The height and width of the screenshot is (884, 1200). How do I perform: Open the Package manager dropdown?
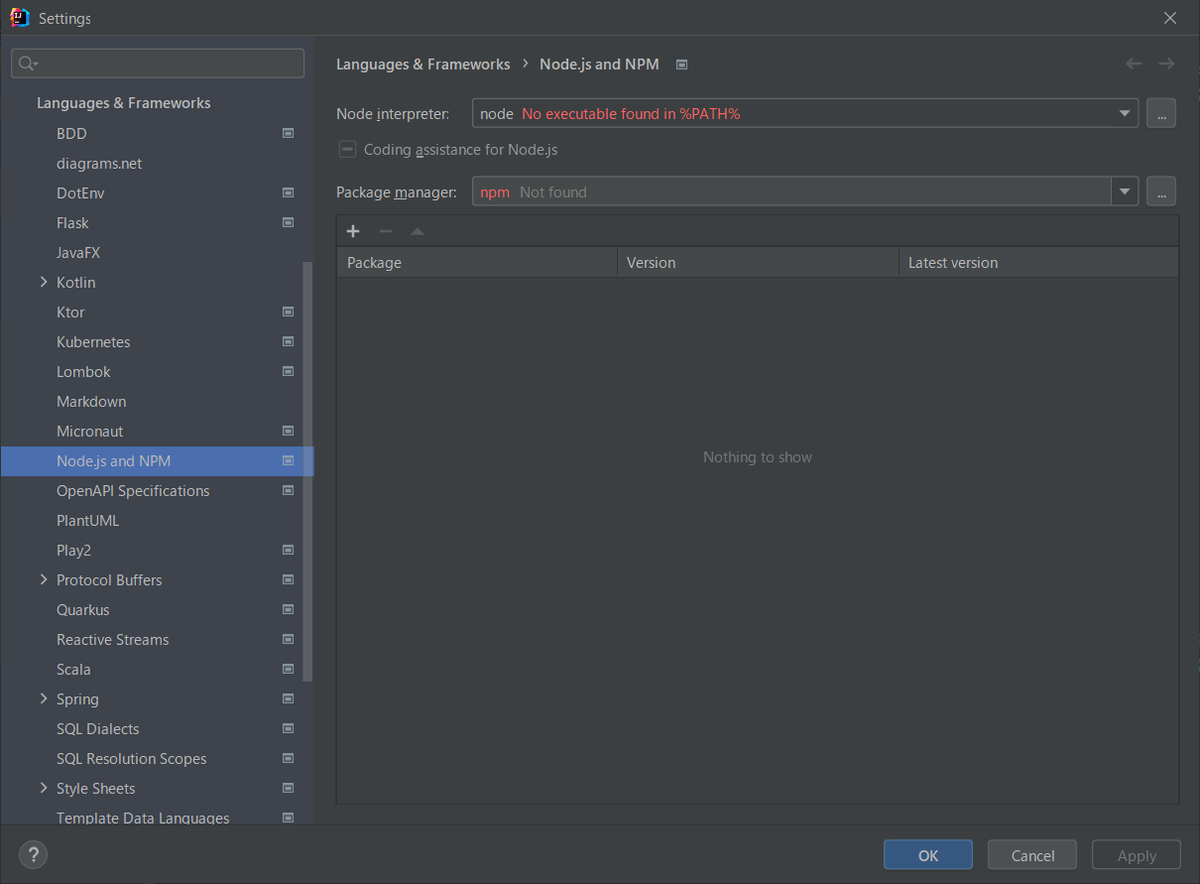[1125, 192]
